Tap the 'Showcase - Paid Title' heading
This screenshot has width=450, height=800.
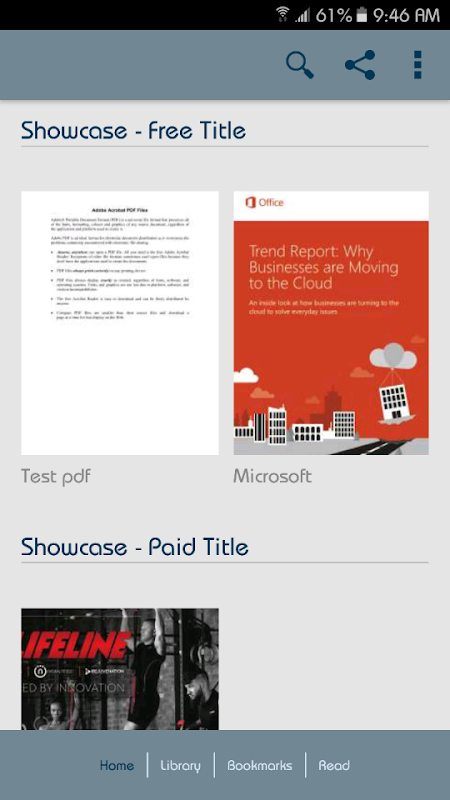[135, 547]
